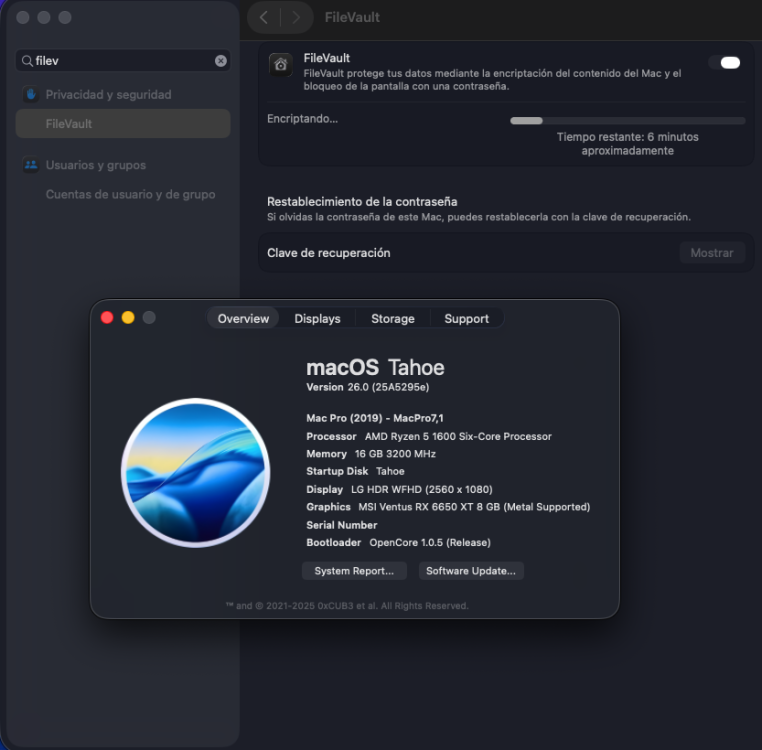Close the About This Mac window
The width and height of the screenshot is (762, 750).
107,317
